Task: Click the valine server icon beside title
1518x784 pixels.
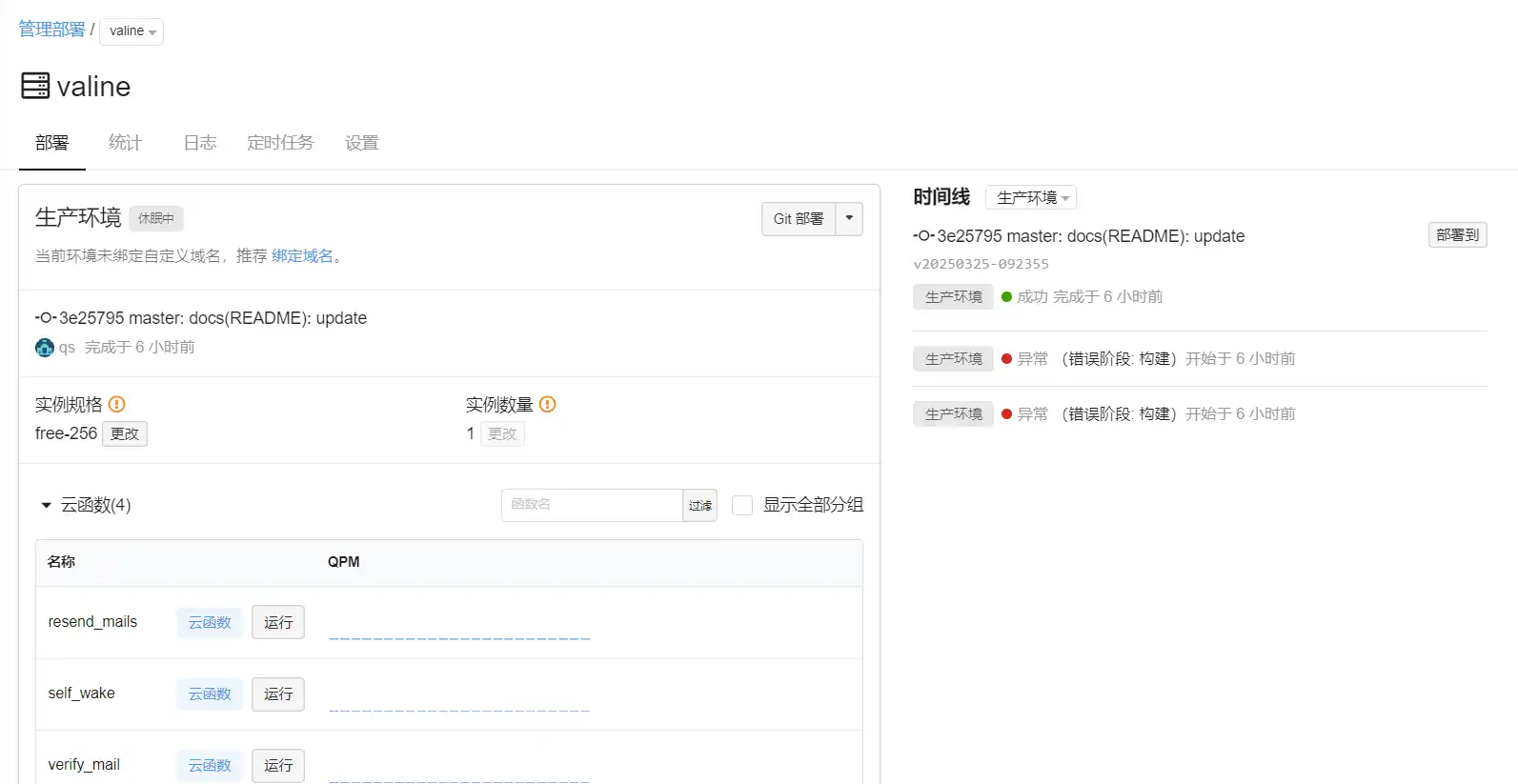Action: [x=35, y=86]
